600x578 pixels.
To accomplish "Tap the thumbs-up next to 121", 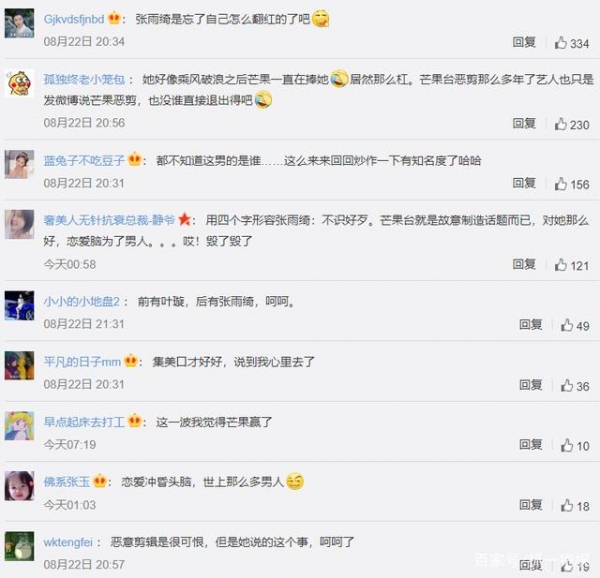I will [561, 265].
